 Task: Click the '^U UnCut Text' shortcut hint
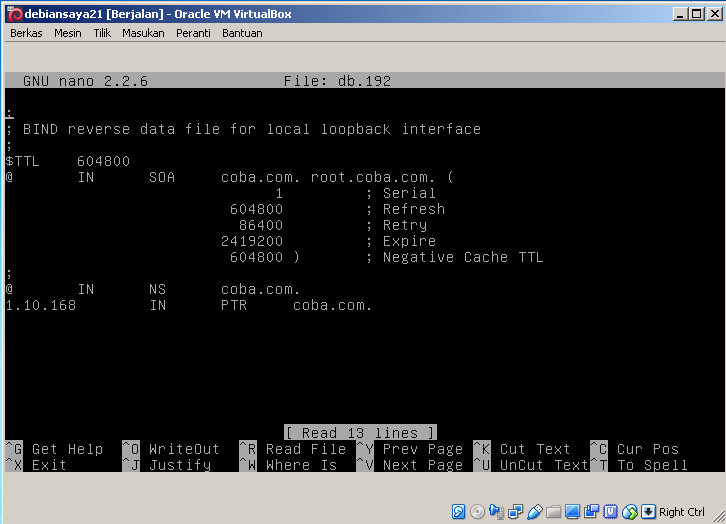[531, 465]
